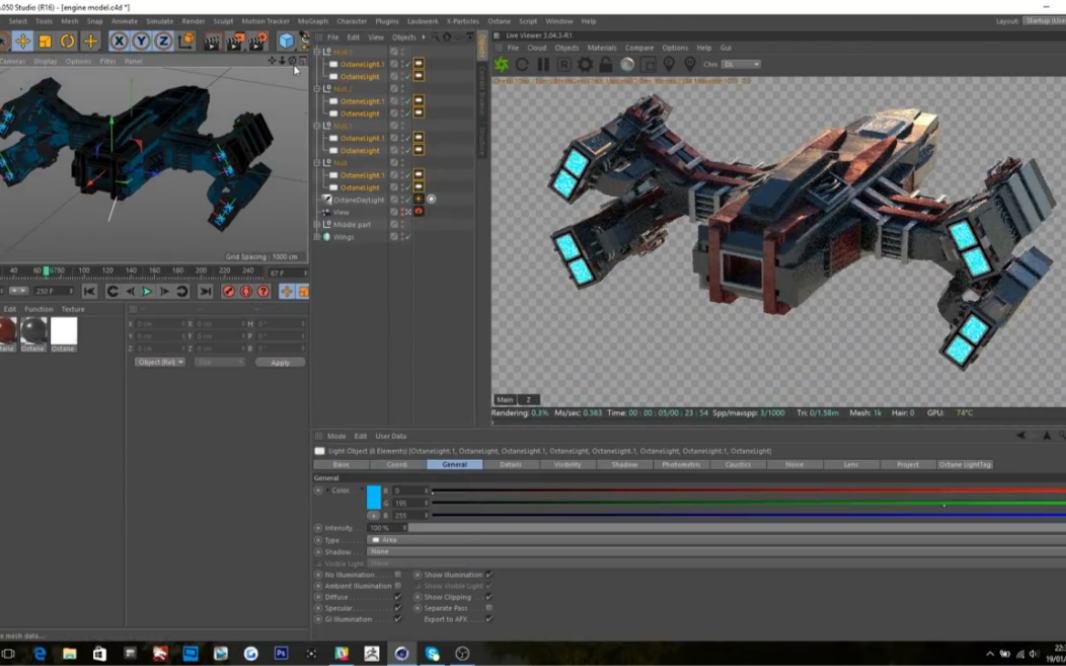This screenshot has width=1066, height=666.
Task: Click the cyan light color swatch
Action: pyautogui.click(x=373, y=497)
